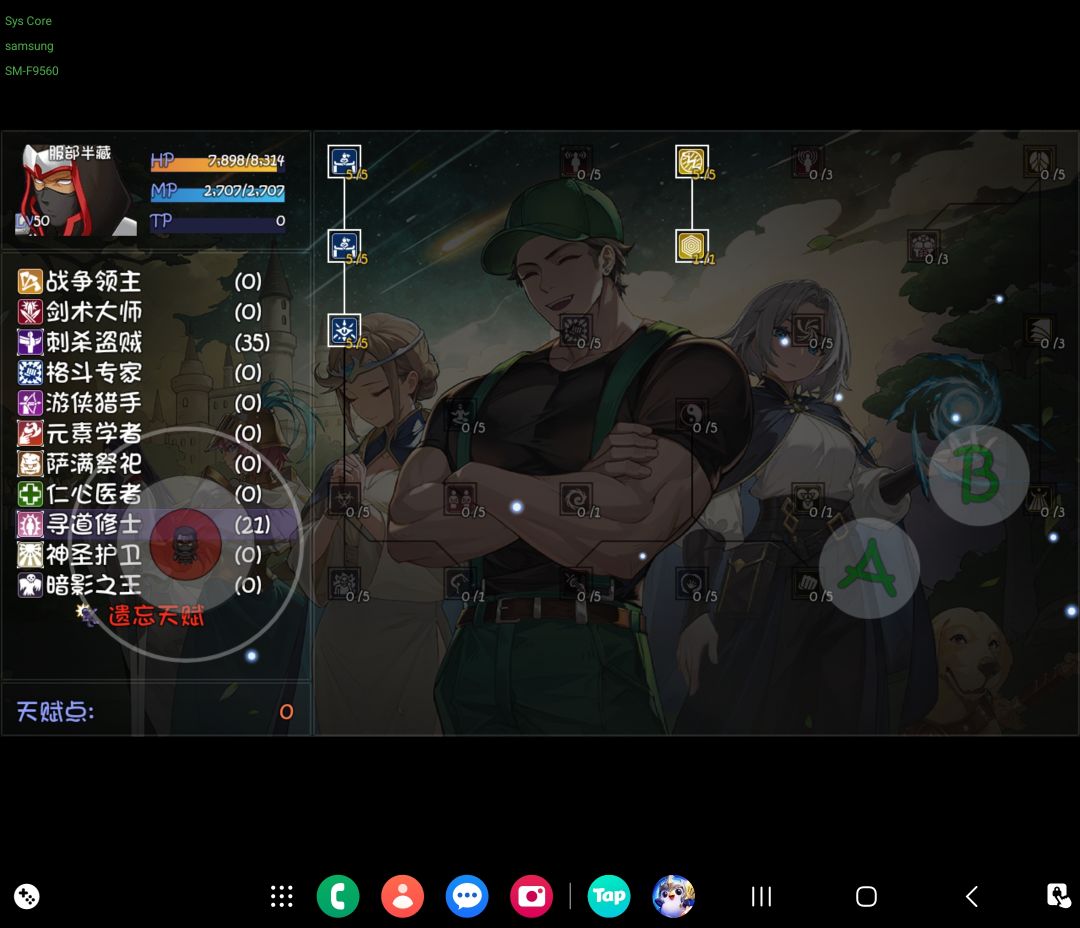Open the Messages app in taskbar

pyautogui.click(x=467, y=896)
